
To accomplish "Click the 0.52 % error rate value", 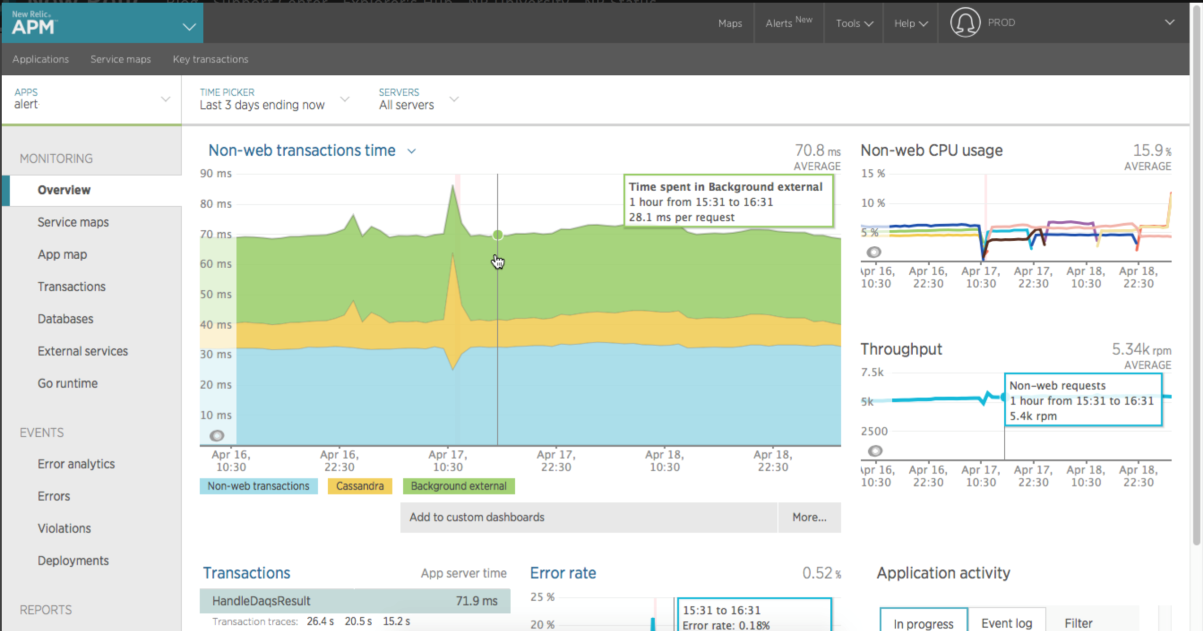I will point(821,573).
